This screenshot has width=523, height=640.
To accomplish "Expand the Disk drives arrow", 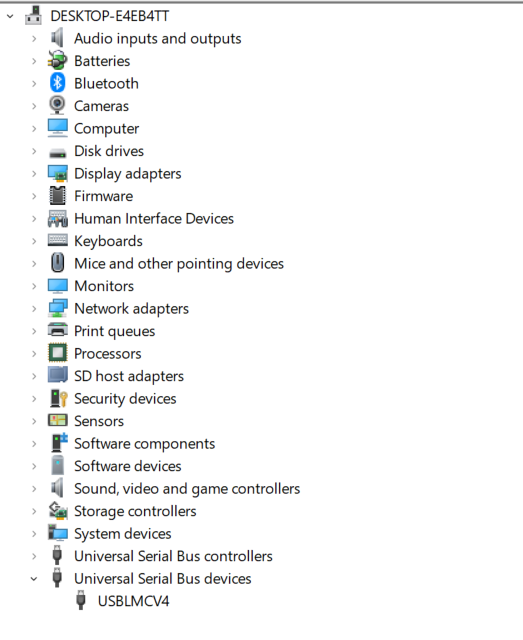I will click(x=34, y=151).
